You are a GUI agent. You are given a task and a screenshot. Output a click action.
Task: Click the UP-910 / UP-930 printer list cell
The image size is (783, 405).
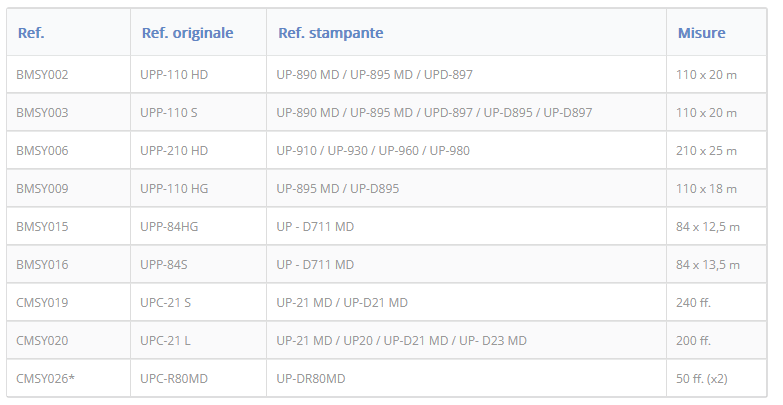point(466,150)
